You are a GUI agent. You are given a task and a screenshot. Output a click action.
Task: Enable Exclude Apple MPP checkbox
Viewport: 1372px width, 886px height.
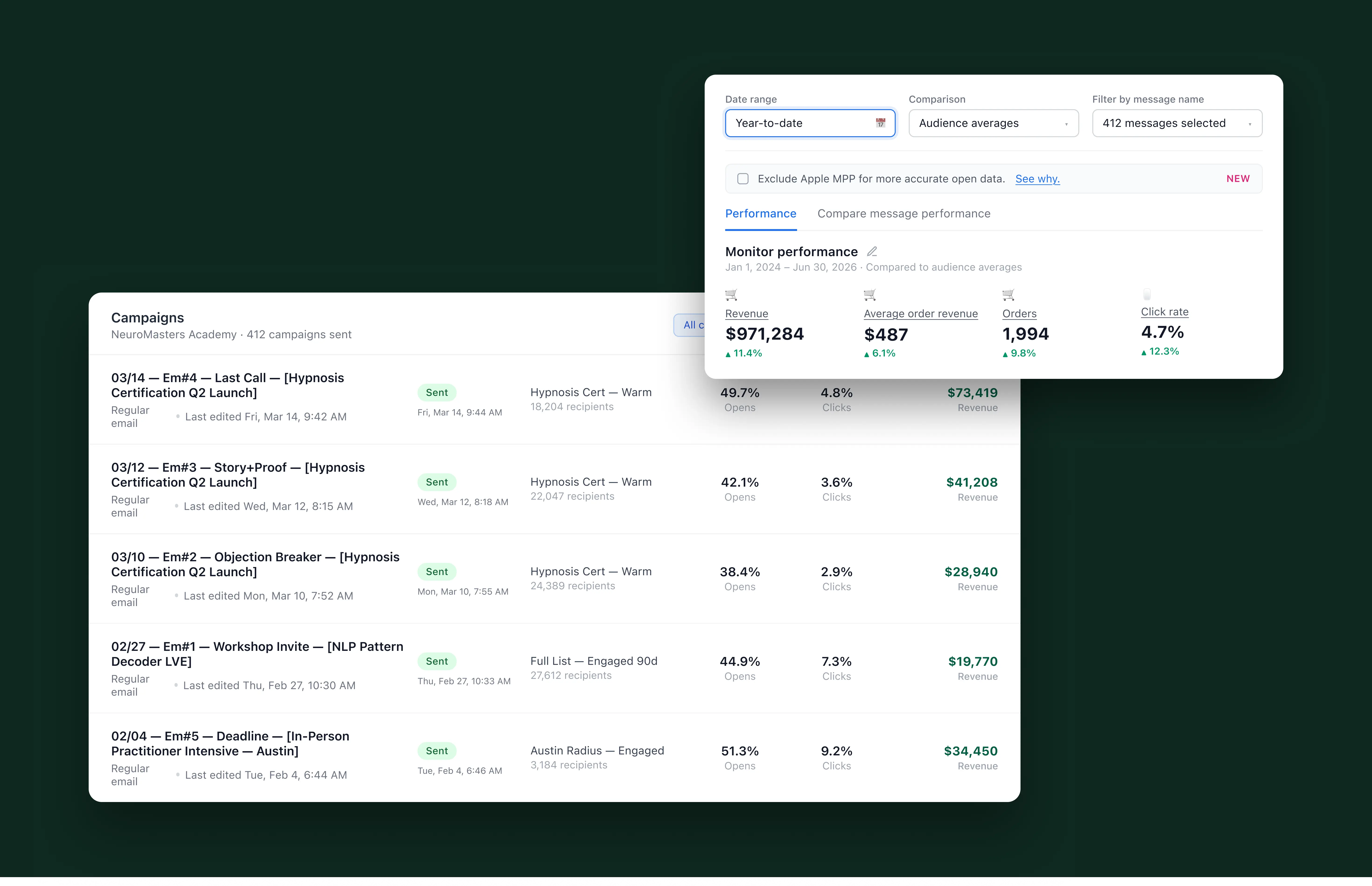[x=743, y=179]
